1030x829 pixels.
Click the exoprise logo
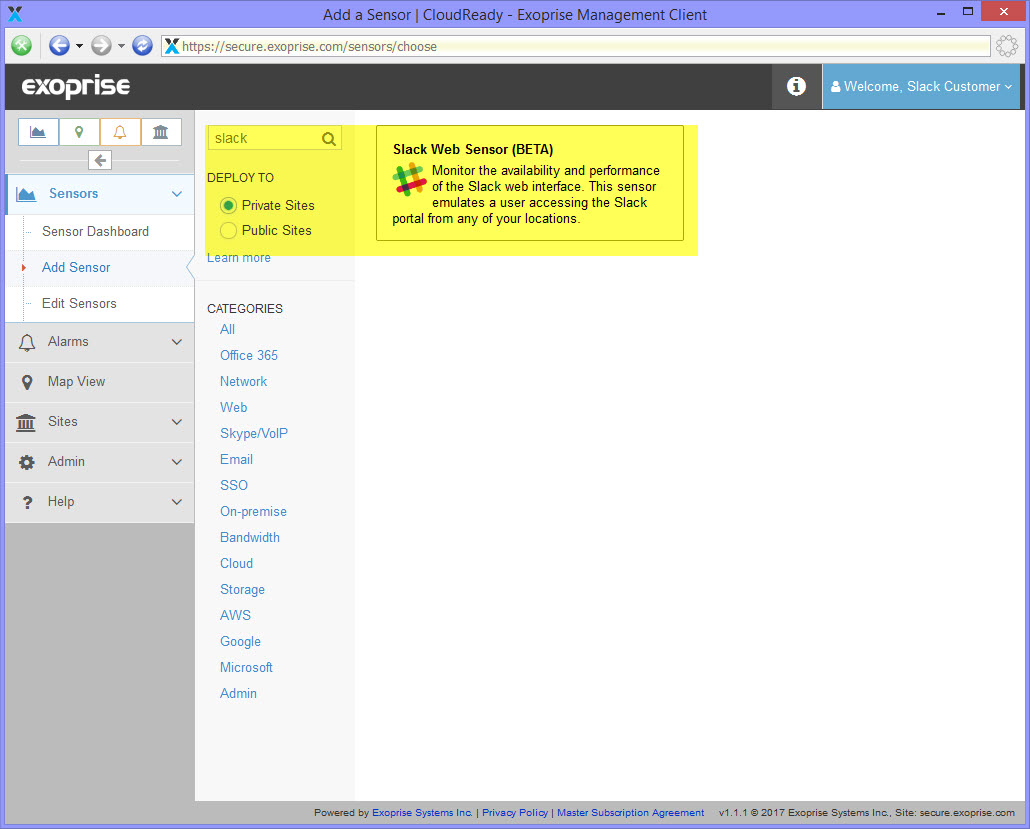pos(76,86)
